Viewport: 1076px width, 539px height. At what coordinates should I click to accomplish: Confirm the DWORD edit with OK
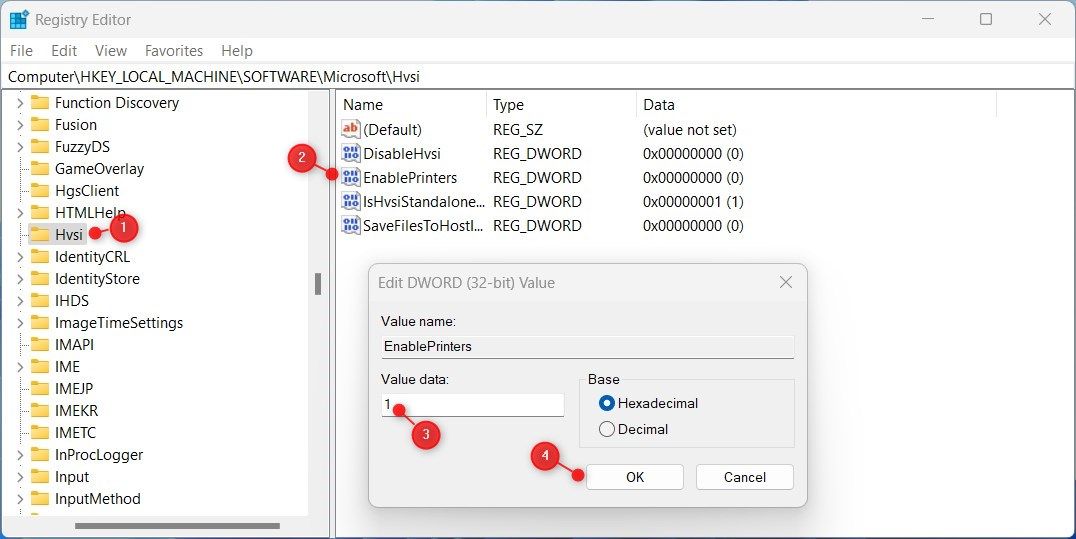635,477
